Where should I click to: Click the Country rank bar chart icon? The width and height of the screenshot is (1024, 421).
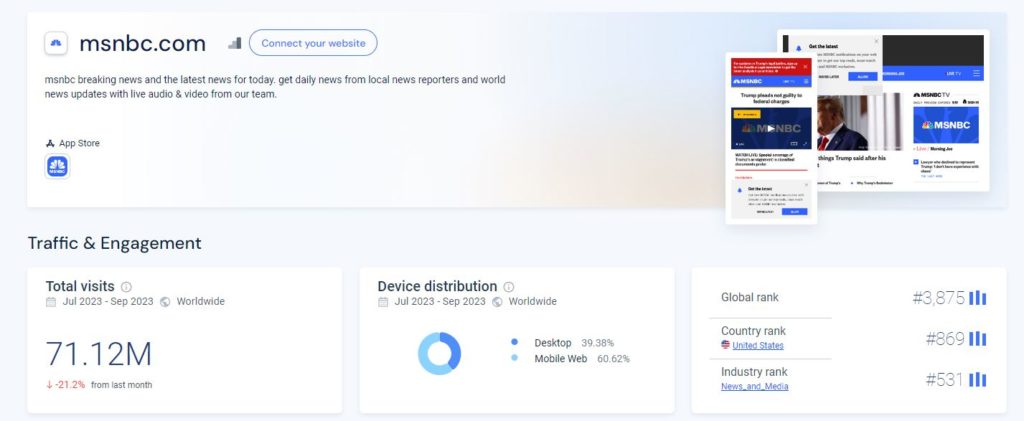[x=978, y=339]
